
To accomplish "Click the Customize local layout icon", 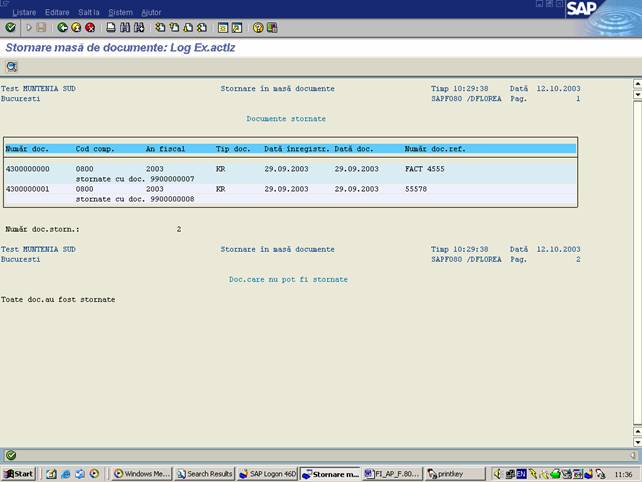I will [272, 28].
